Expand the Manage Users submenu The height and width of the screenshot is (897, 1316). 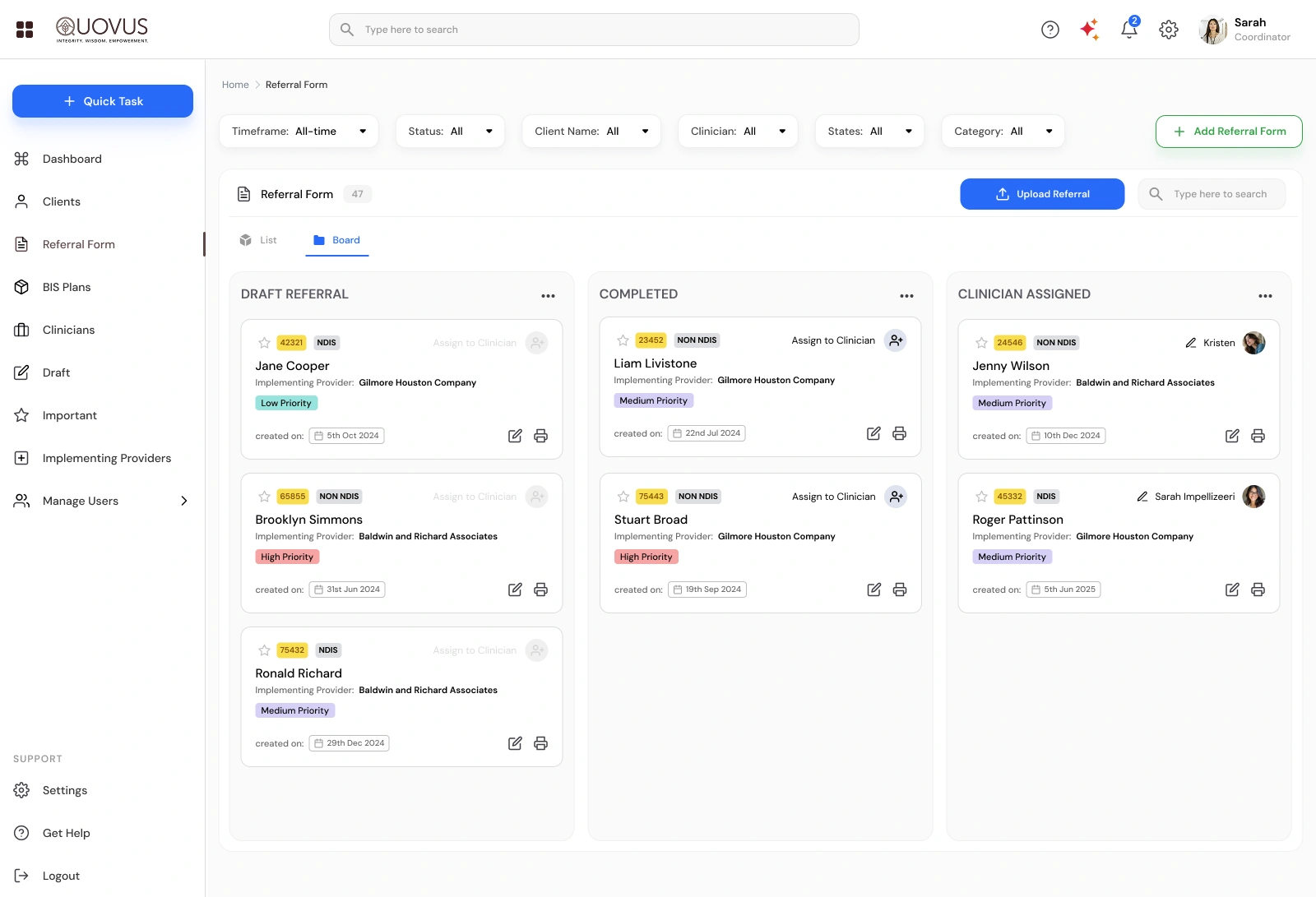(184, 501)
